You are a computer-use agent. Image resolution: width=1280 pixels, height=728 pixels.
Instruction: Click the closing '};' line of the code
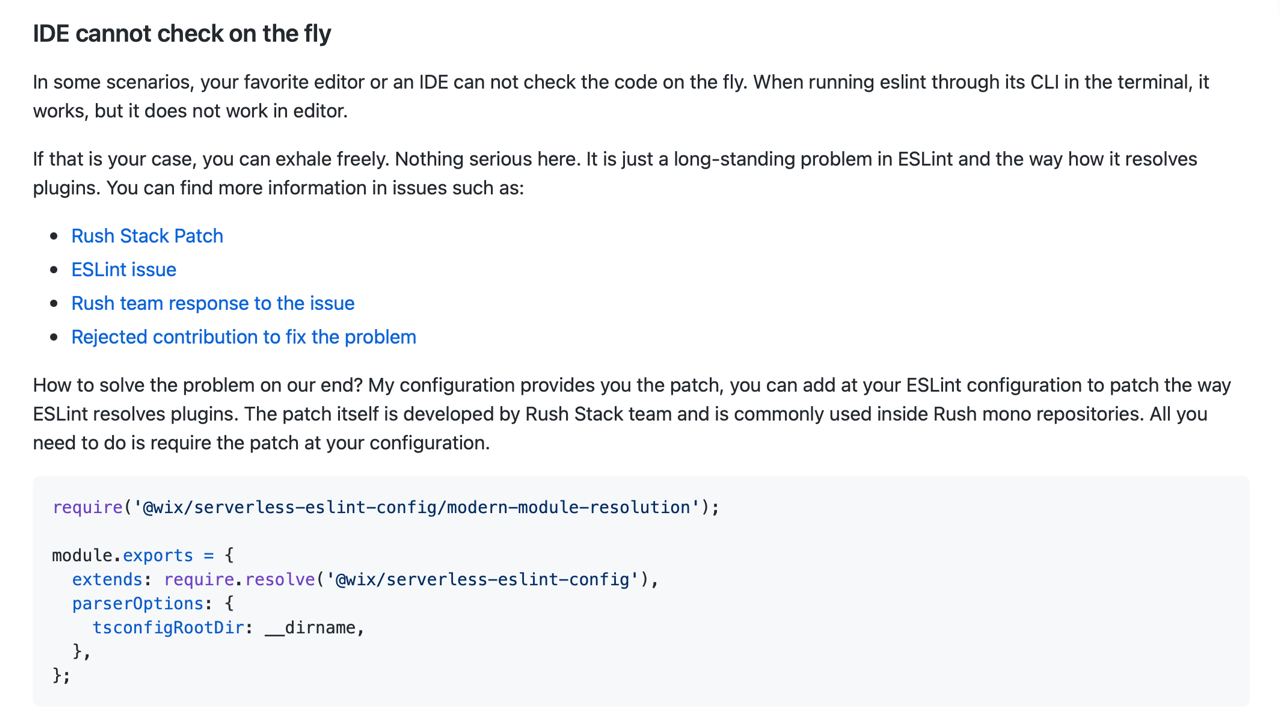pyautogui.click(x=62, y=675)
